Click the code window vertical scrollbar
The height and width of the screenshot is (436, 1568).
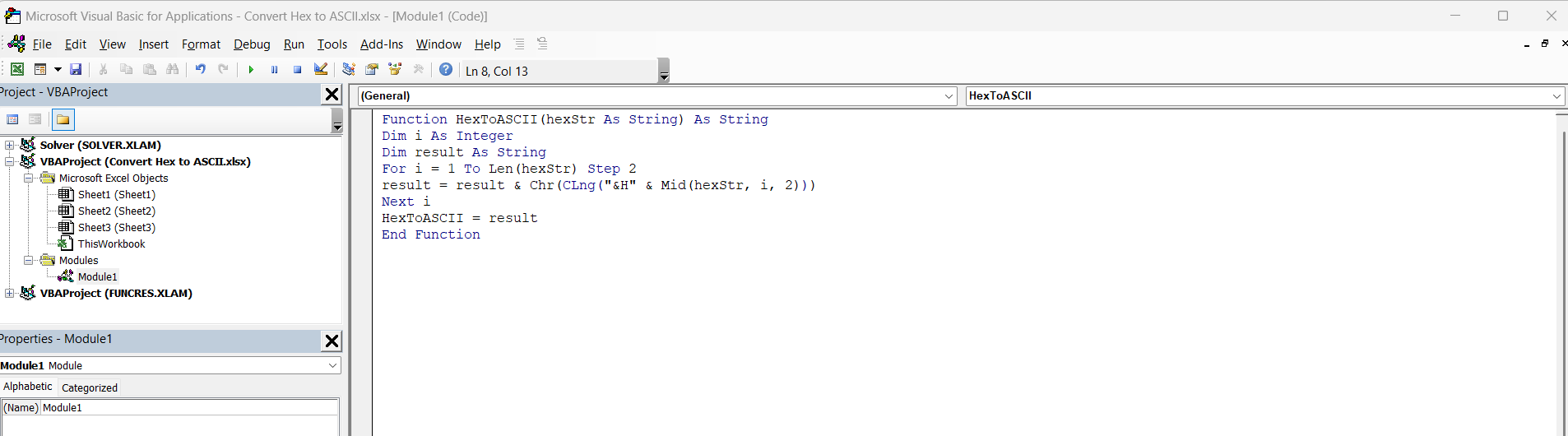[x=1562, y=274]
